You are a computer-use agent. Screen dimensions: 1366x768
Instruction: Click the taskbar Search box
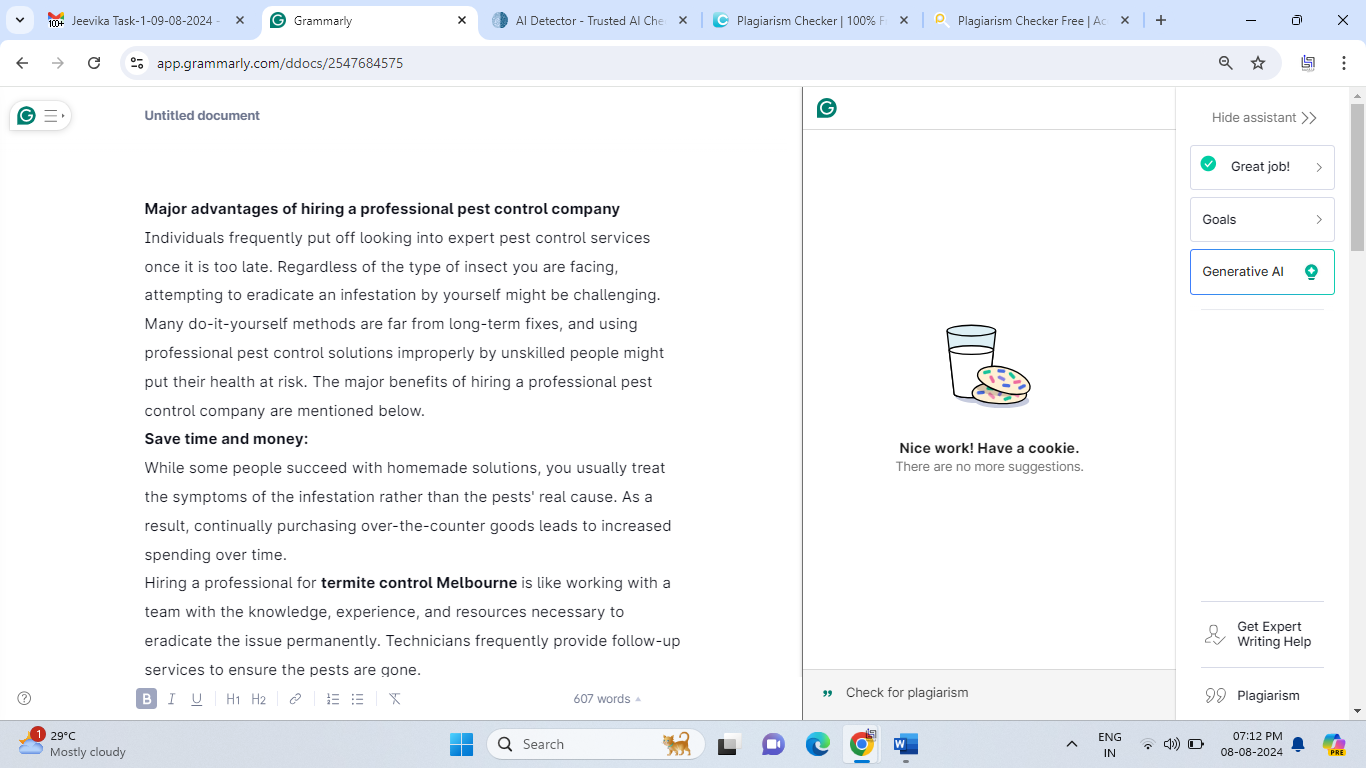point(596,744)
